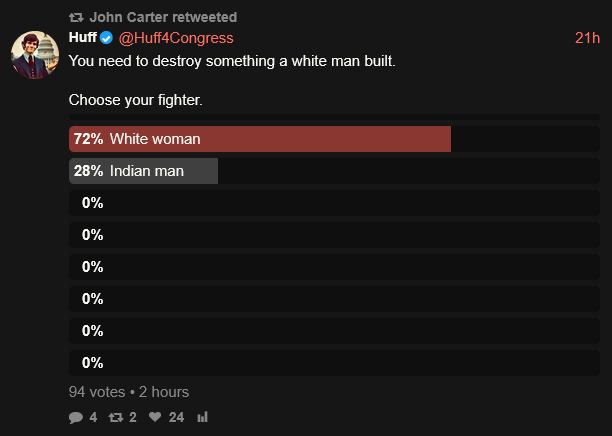
Task: Like the tweet with the heart icon
Action: (155, 417)
